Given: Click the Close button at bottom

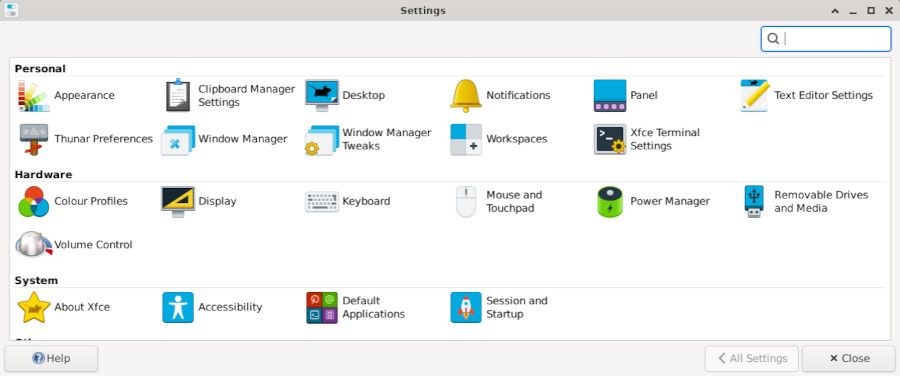Looking at the screenshot, I should [849, 359].
